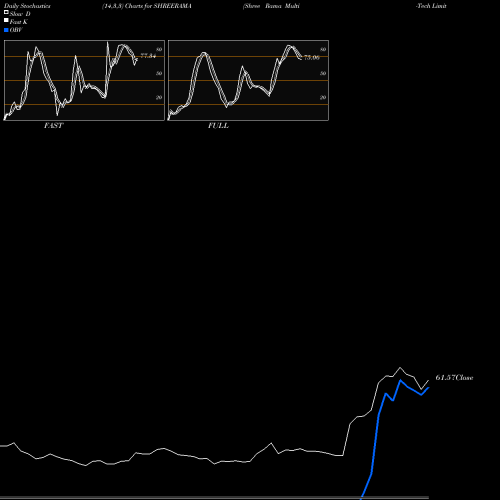Click the 80 level label in FULL chart

pos(323,50)
